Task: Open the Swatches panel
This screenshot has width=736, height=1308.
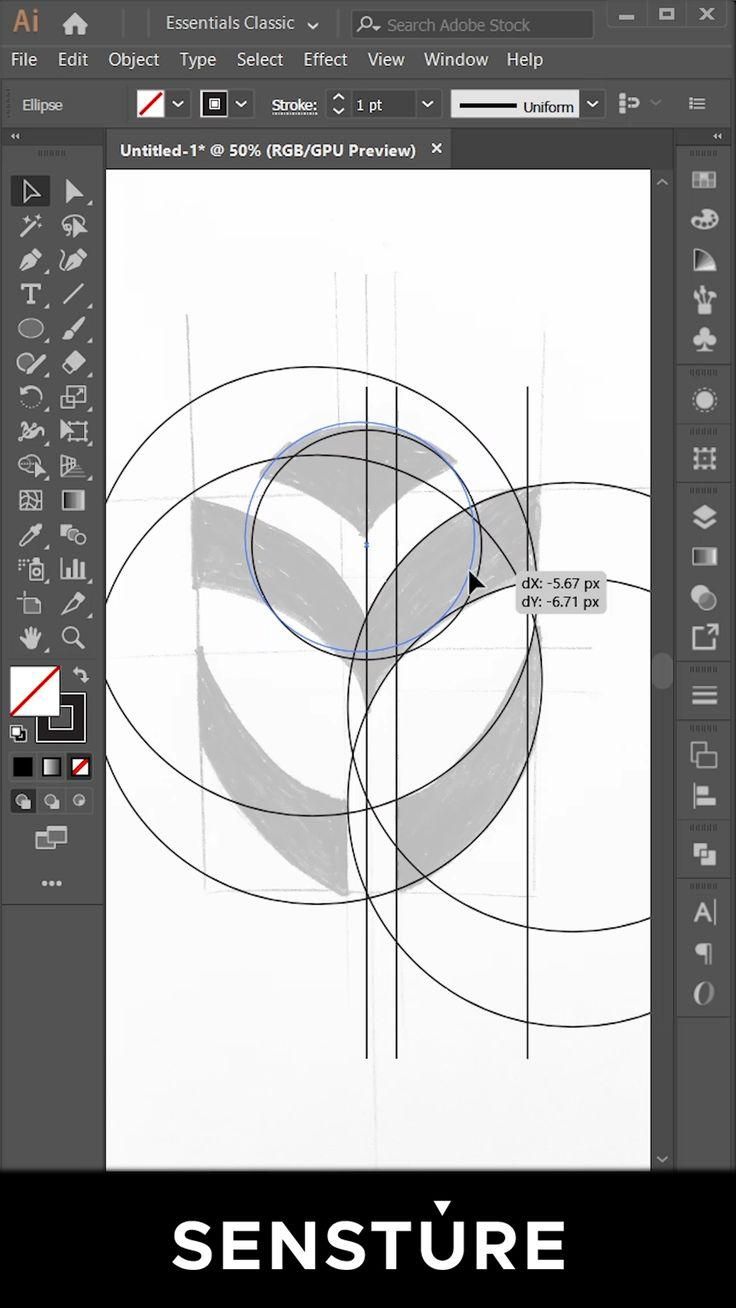Action: click(x=705, y=180)
